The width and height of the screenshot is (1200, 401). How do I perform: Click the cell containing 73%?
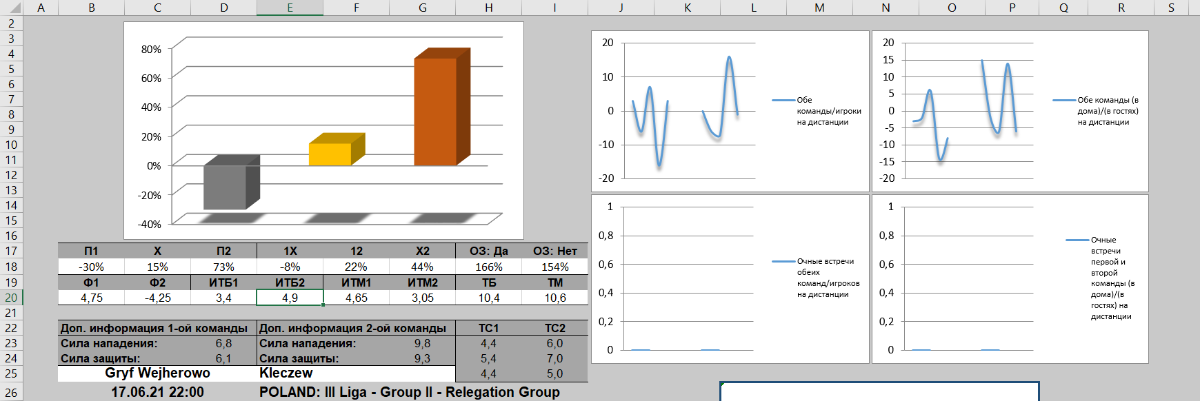coord(223,267)
